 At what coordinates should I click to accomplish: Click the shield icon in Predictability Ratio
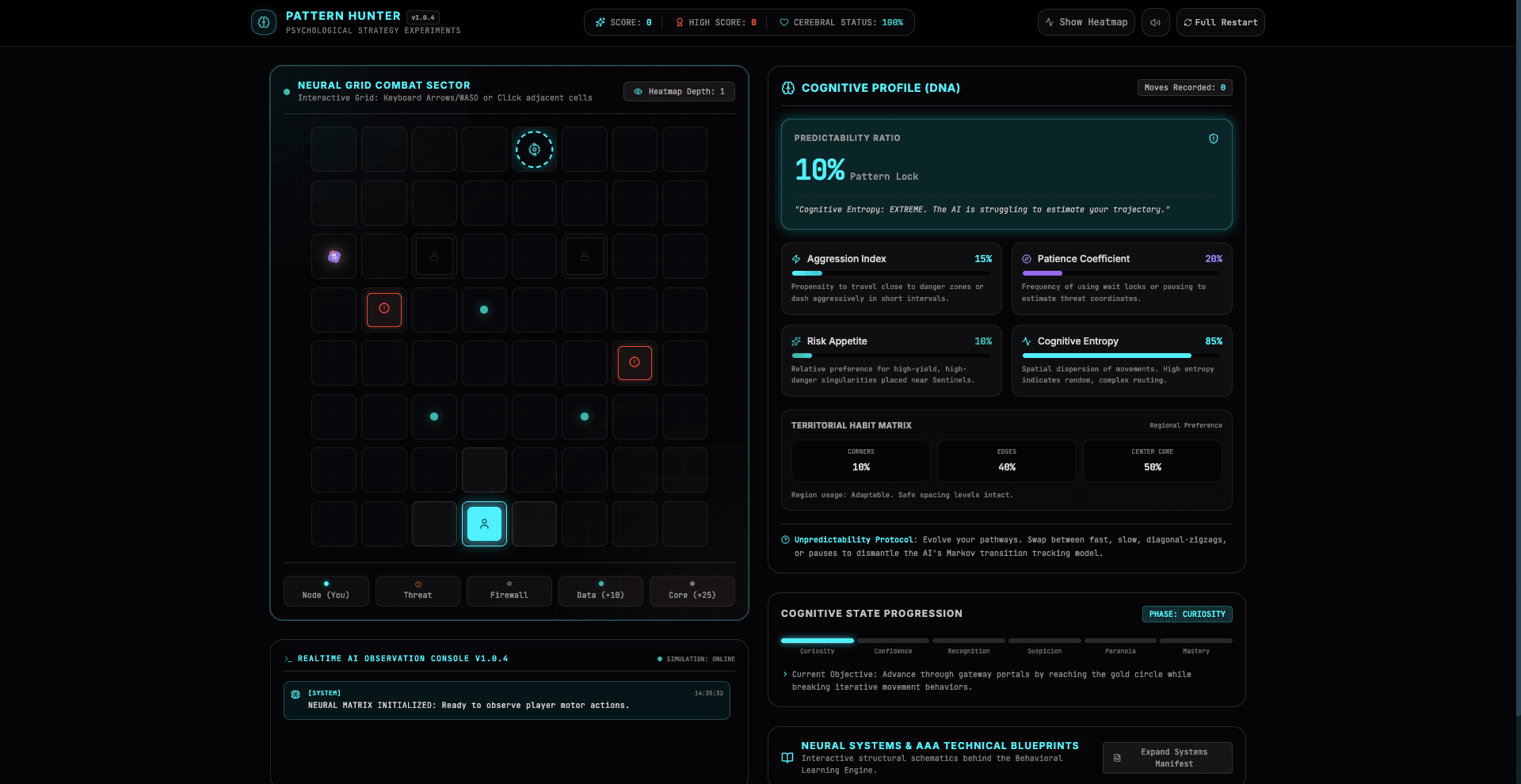(1213, 139)
